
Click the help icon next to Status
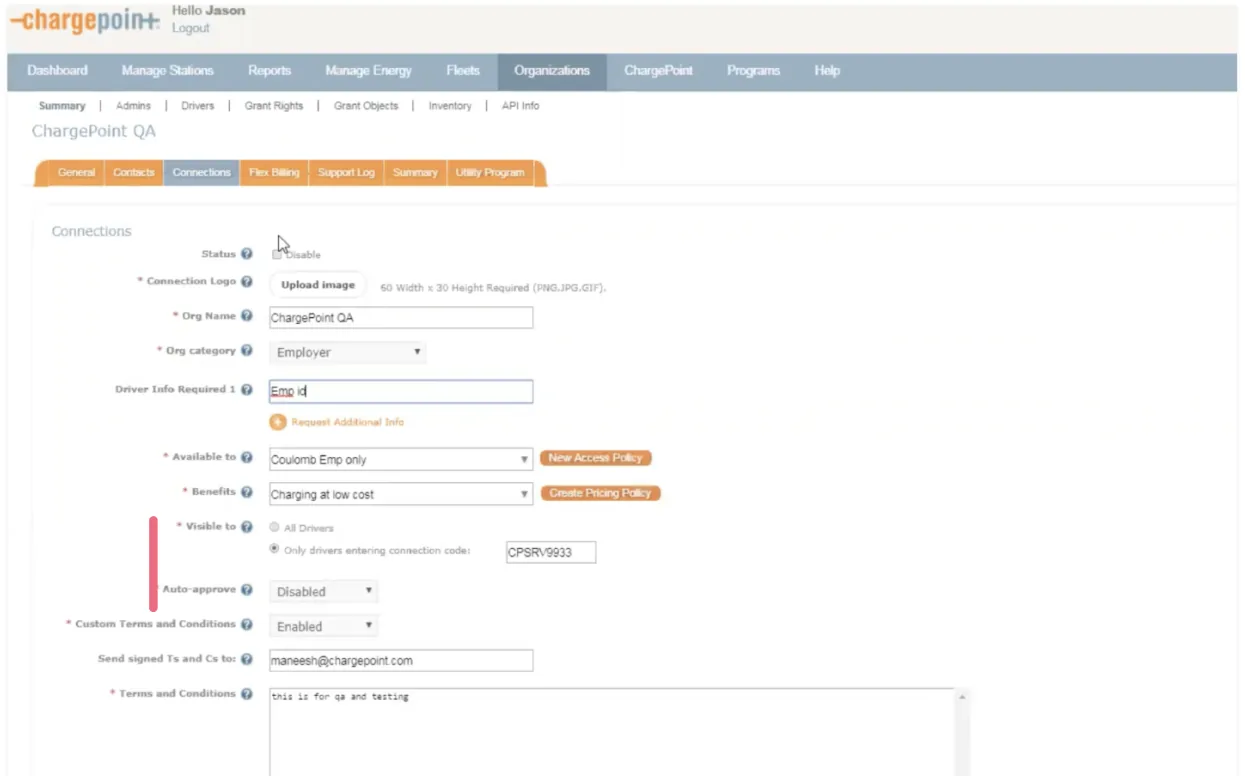(x=246, y=254)
